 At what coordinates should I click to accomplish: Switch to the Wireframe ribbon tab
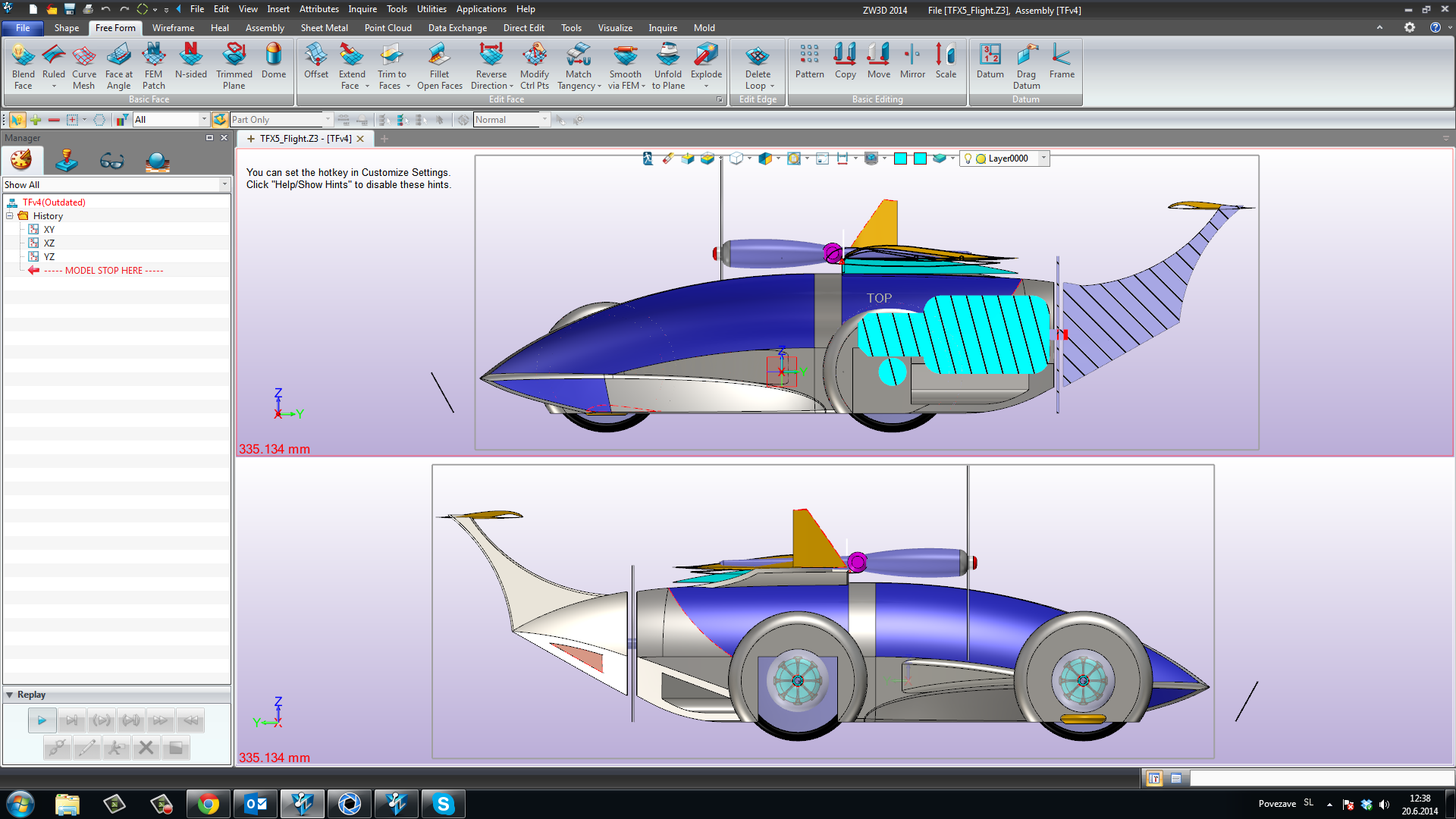[x=173, y=28]
